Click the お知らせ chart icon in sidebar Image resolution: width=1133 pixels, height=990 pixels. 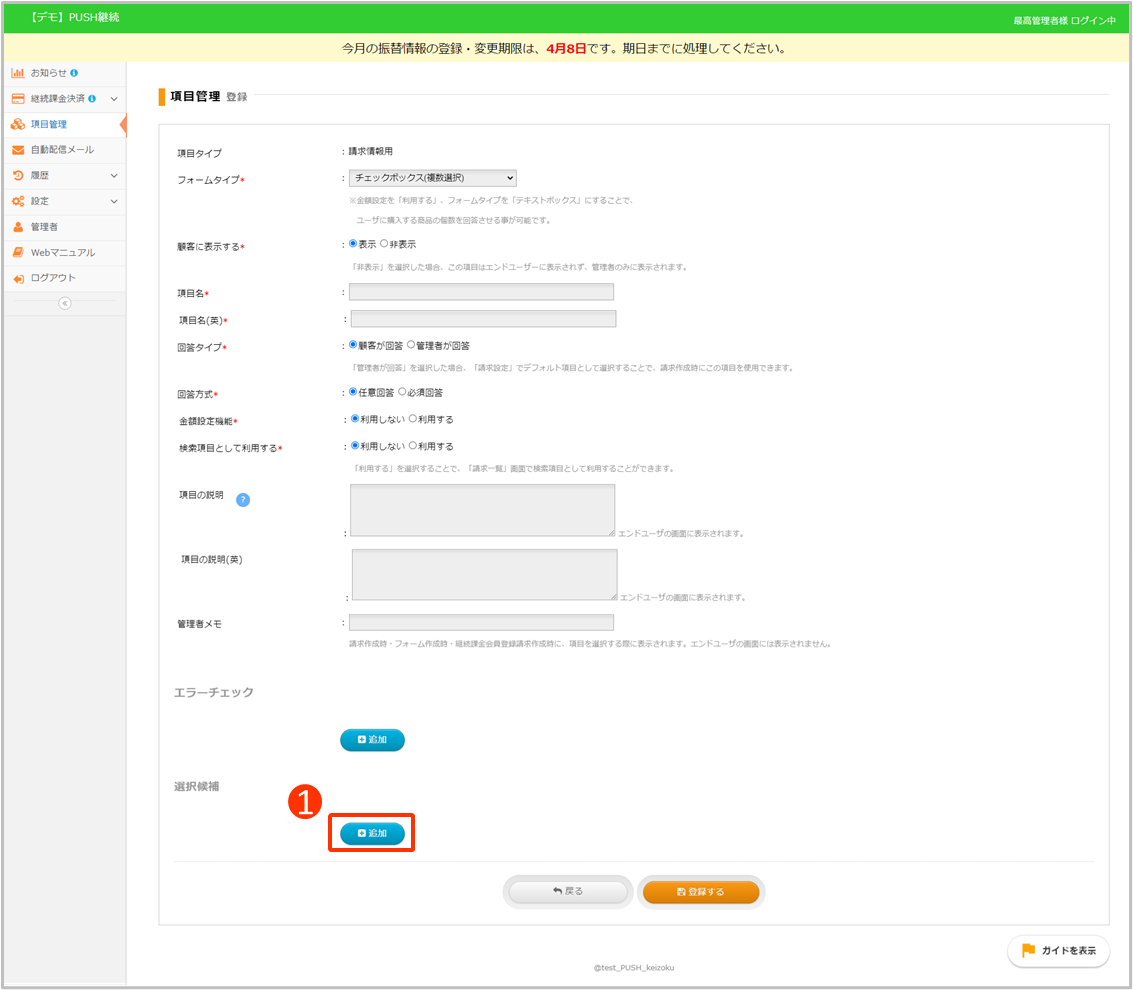point(18,73)
